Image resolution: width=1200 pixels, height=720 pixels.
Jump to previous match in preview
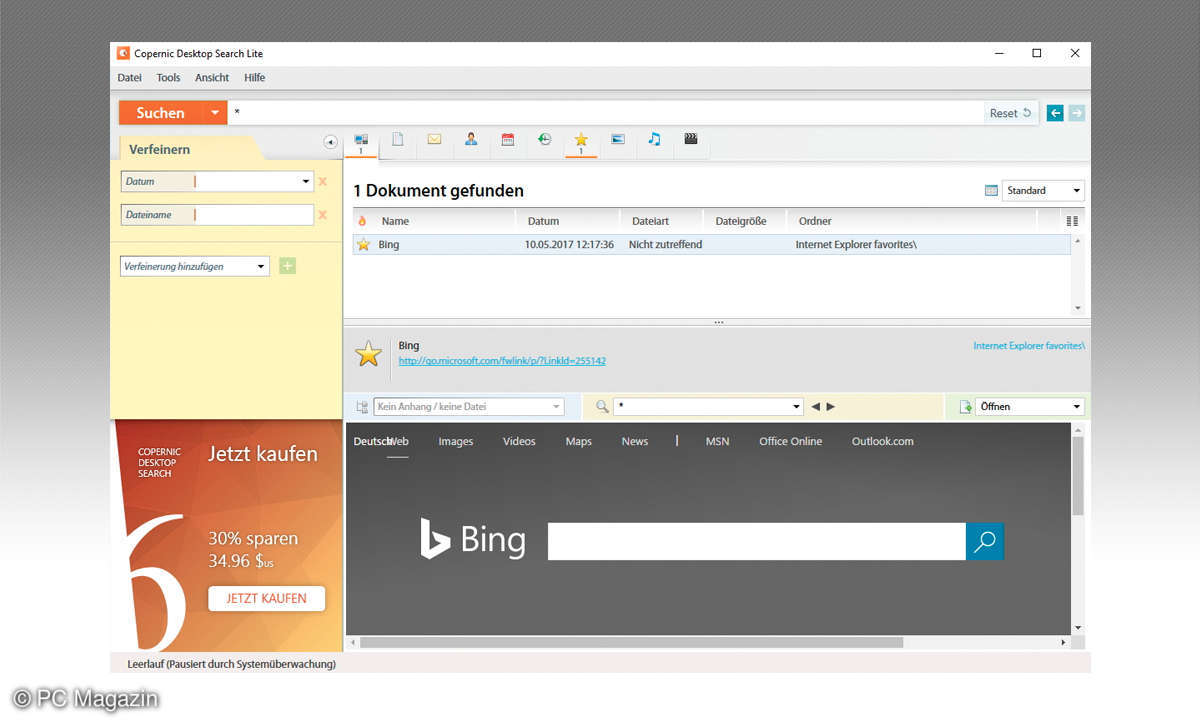tap(815, 407)
